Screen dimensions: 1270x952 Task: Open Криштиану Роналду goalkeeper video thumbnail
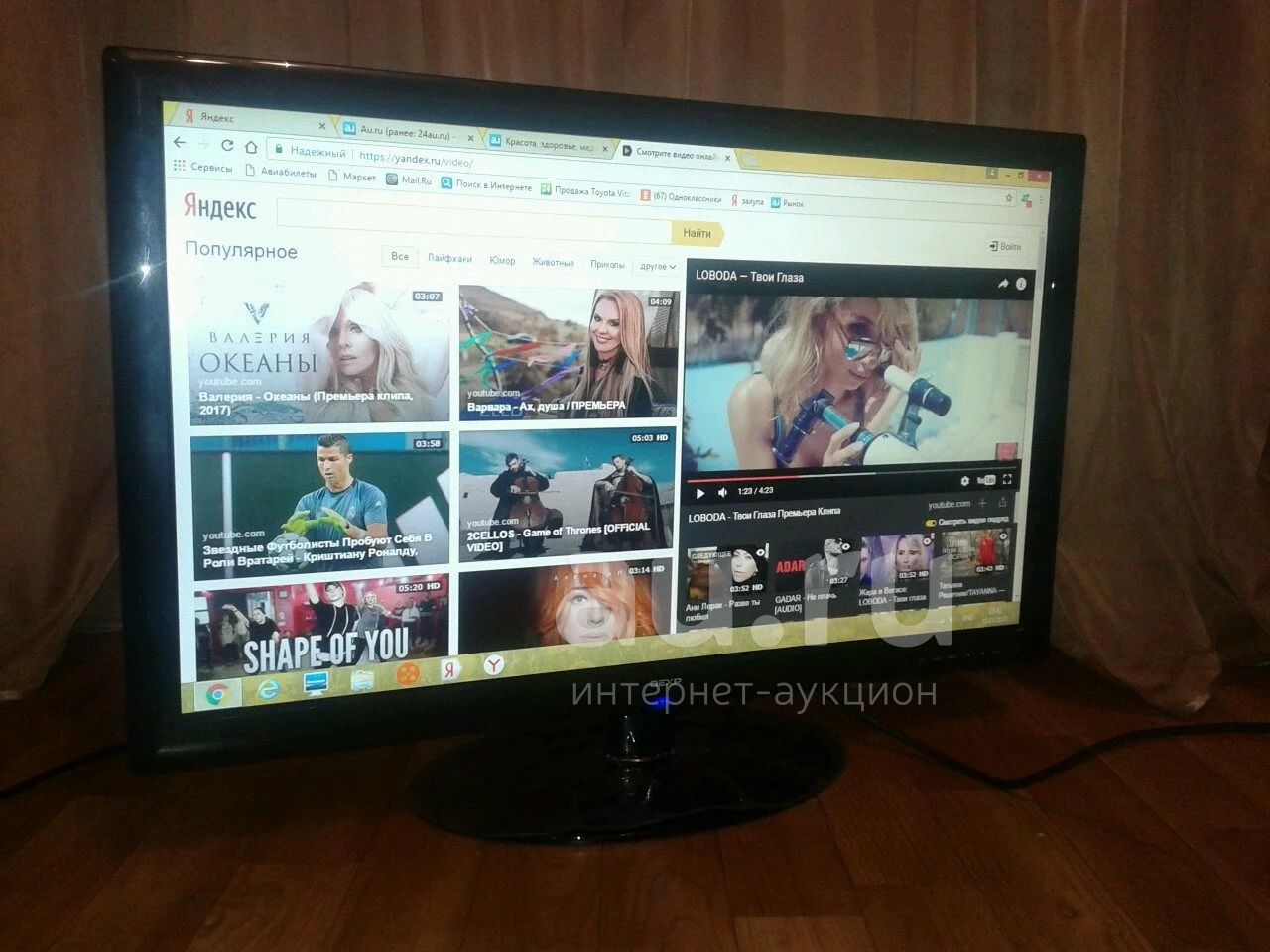[x=319, y=503]
